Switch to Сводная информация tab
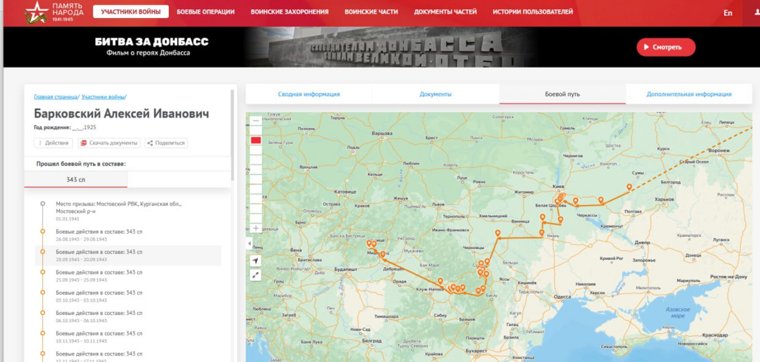This screenshot has width=760, height=362. [x=309, y=94]
